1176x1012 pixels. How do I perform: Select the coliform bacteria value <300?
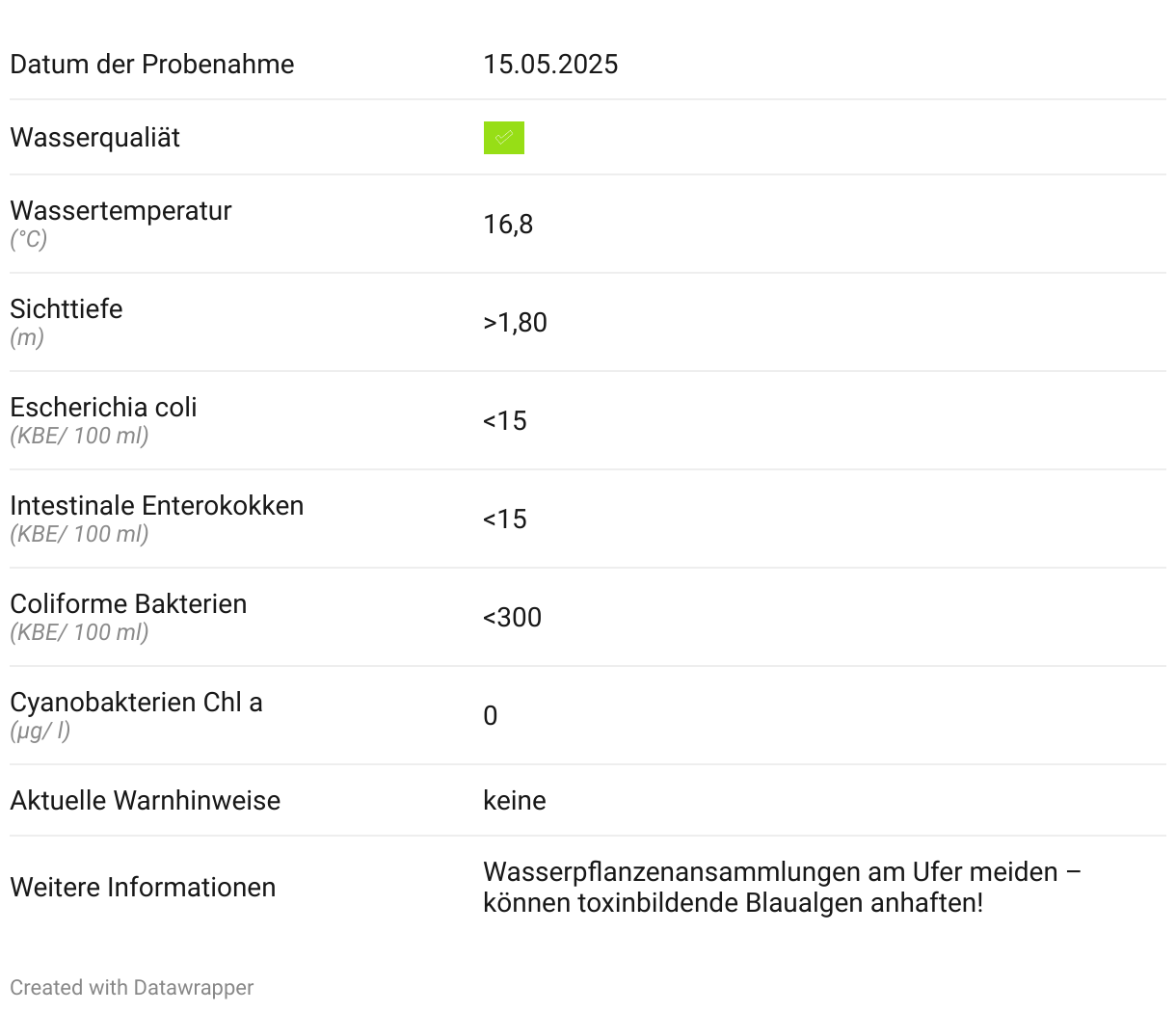[513, 618]
